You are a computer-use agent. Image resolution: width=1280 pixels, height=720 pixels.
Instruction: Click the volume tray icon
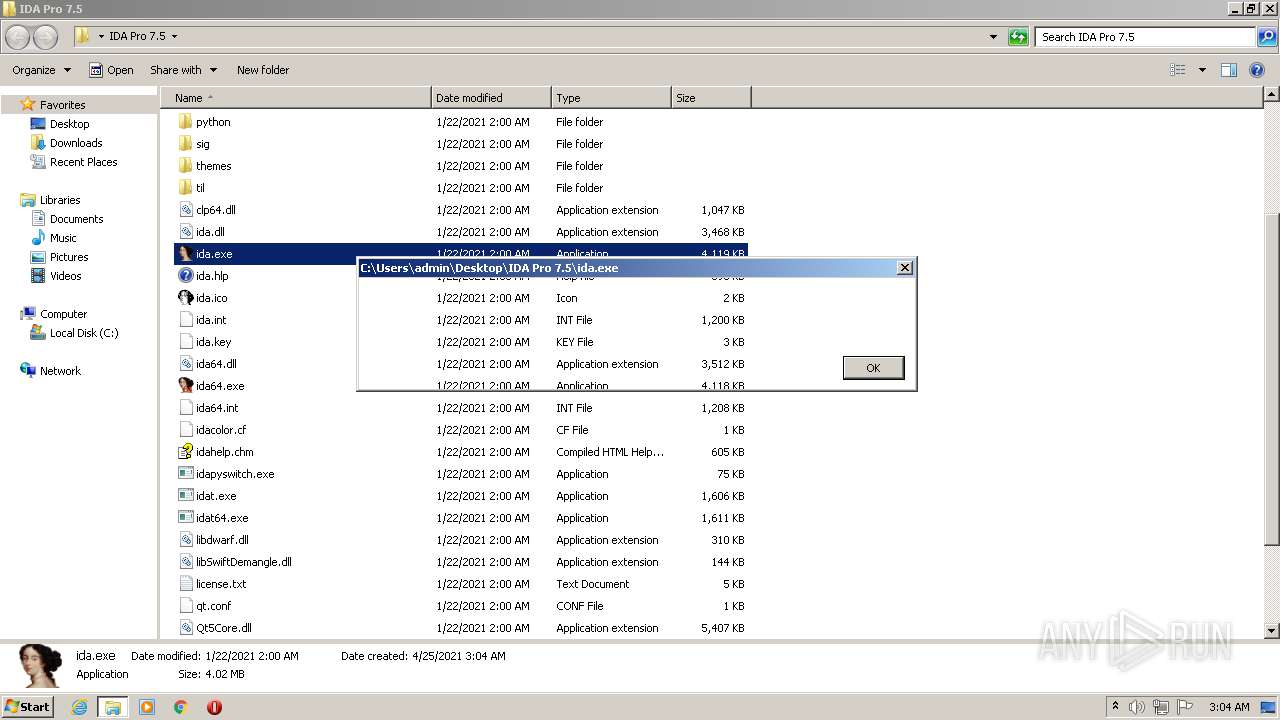[x=1138, y=707]
